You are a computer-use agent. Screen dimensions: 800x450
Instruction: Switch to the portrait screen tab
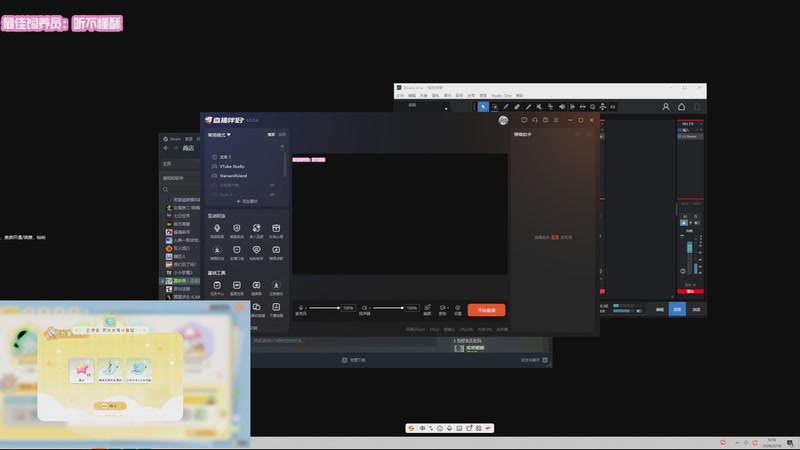click(x=282, y=135)
